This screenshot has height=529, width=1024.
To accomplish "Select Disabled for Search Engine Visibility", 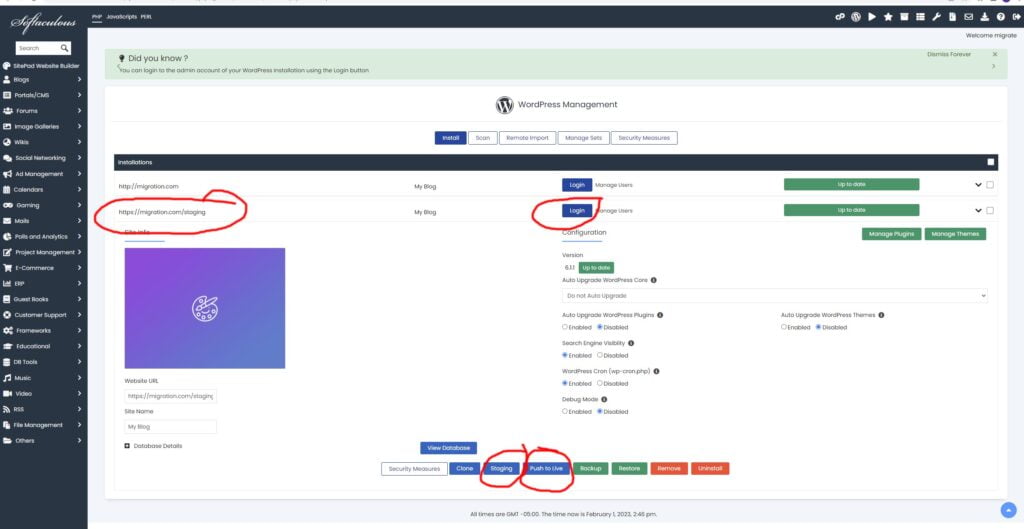I will pos(600,355).
